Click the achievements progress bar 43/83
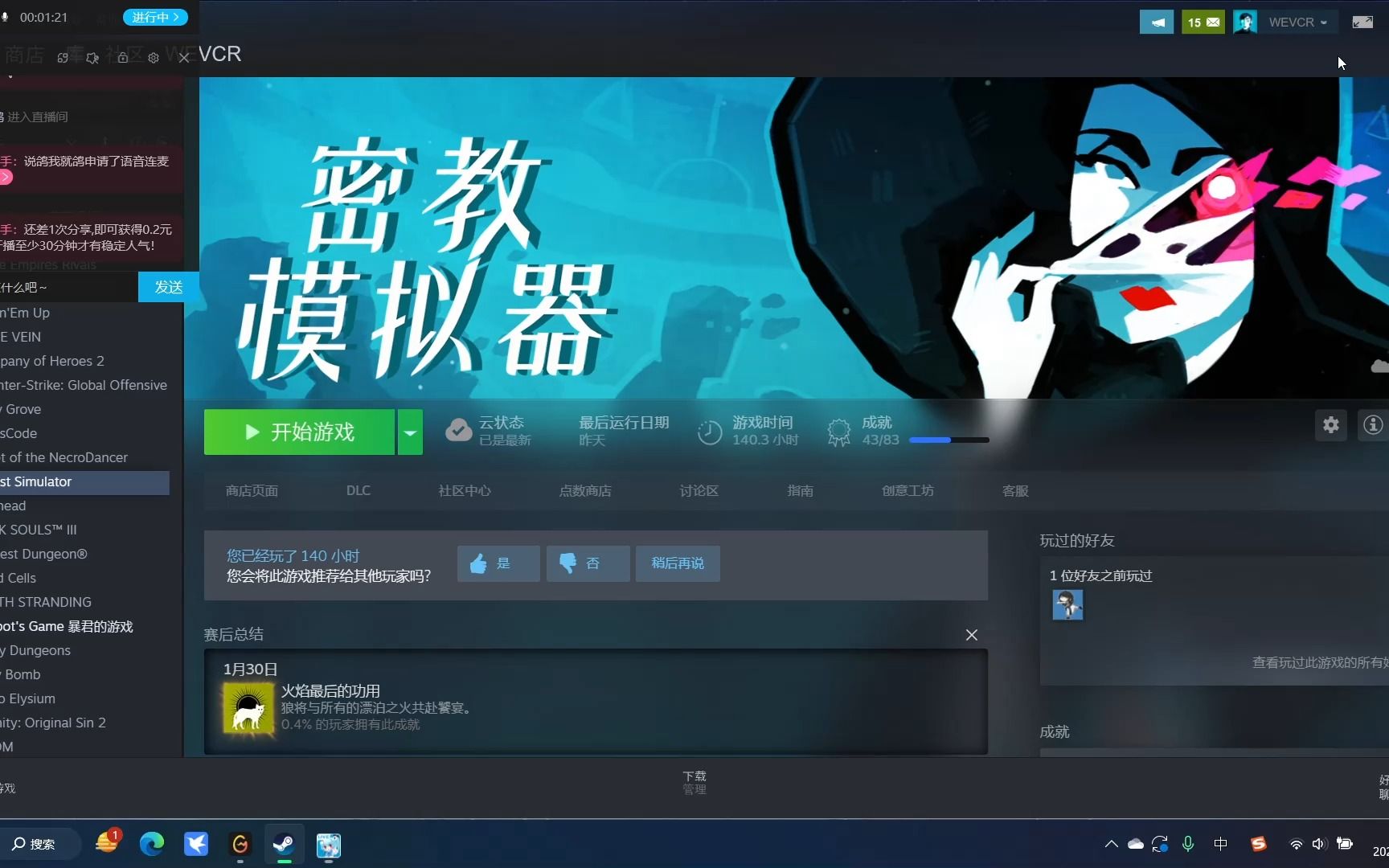 click(949, 440)
